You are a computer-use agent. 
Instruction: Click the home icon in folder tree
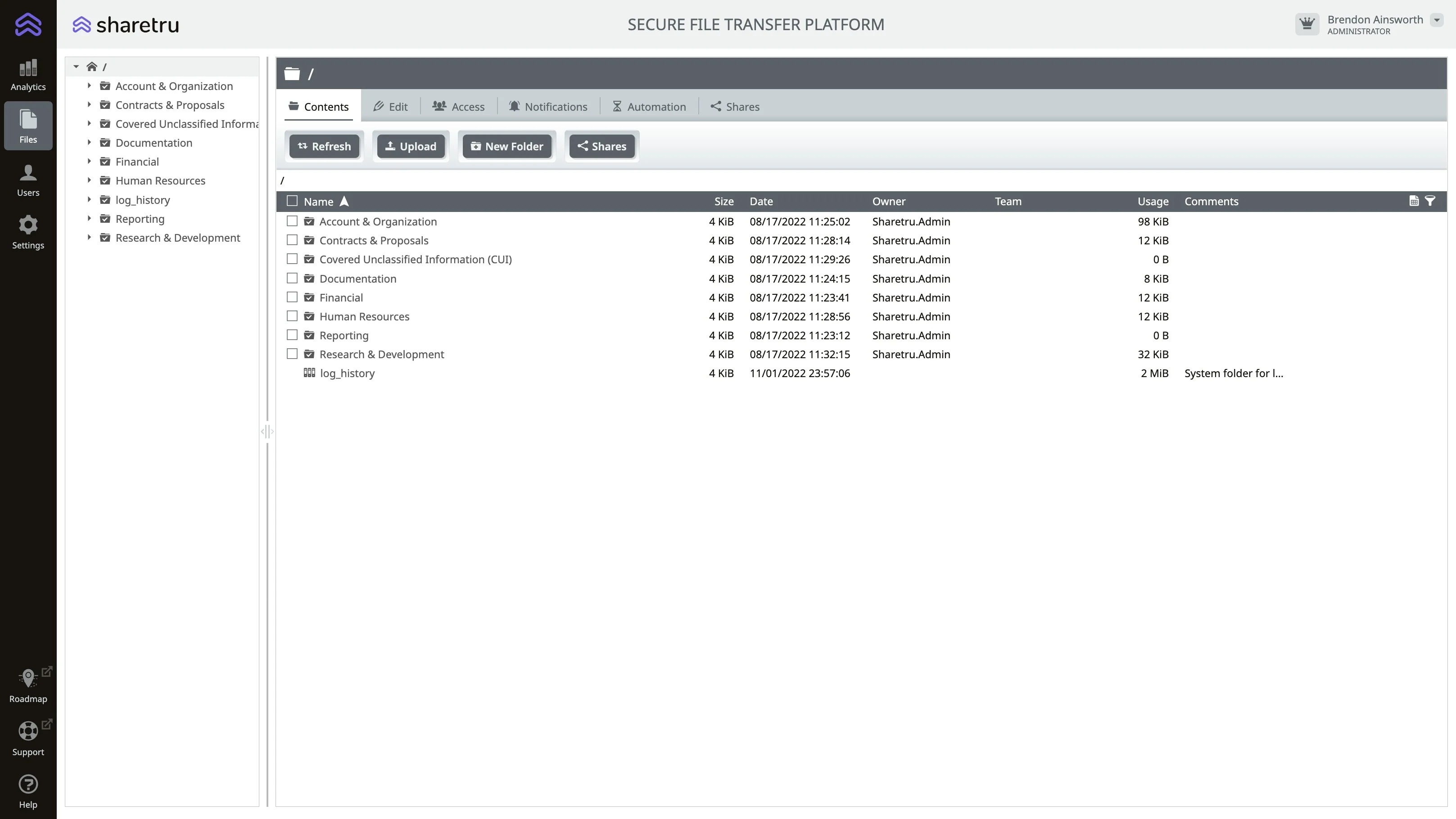(91, 67)
